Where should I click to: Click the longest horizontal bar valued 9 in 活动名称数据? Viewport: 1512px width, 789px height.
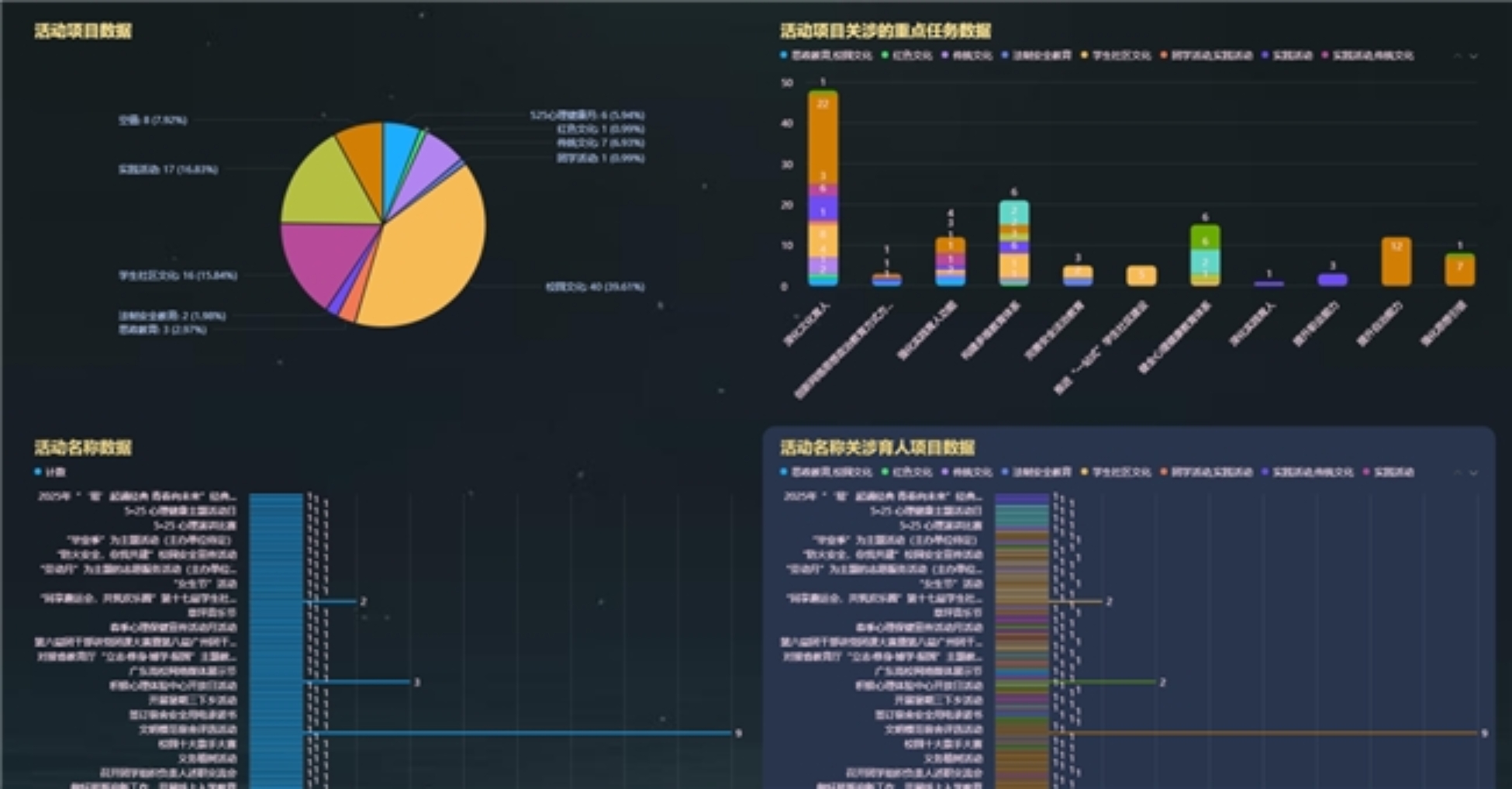[x=520, y=733]
